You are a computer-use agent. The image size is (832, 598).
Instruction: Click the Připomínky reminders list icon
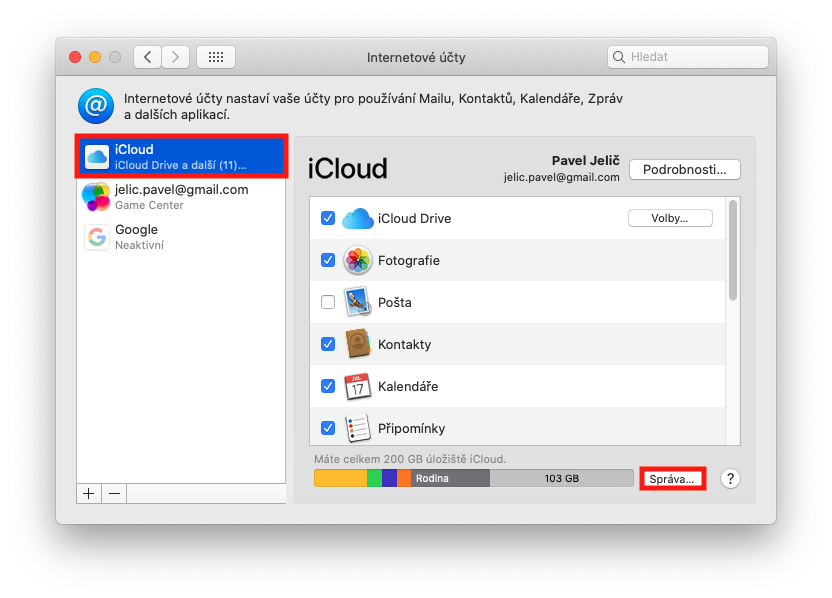357,428
